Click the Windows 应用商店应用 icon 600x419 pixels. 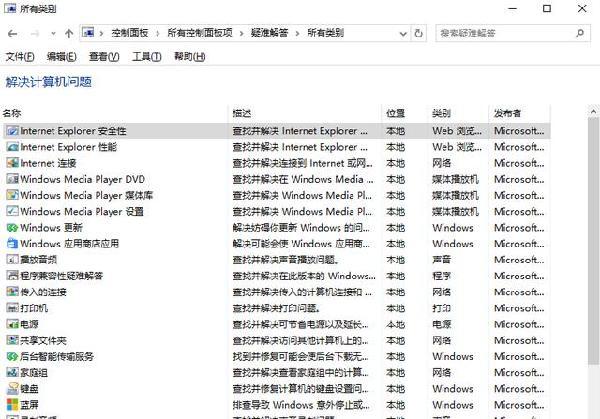(12, 243)
